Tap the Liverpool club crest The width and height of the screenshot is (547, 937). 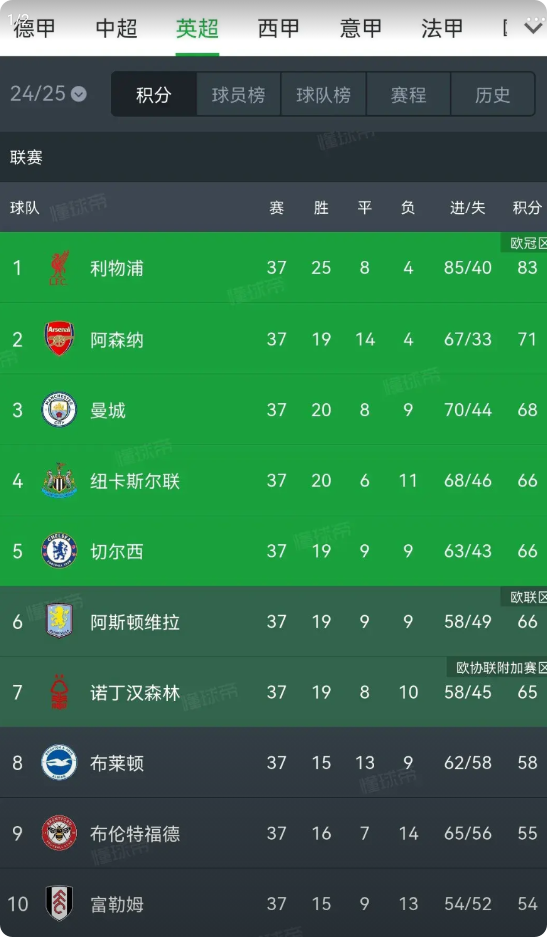coord(59,268)
